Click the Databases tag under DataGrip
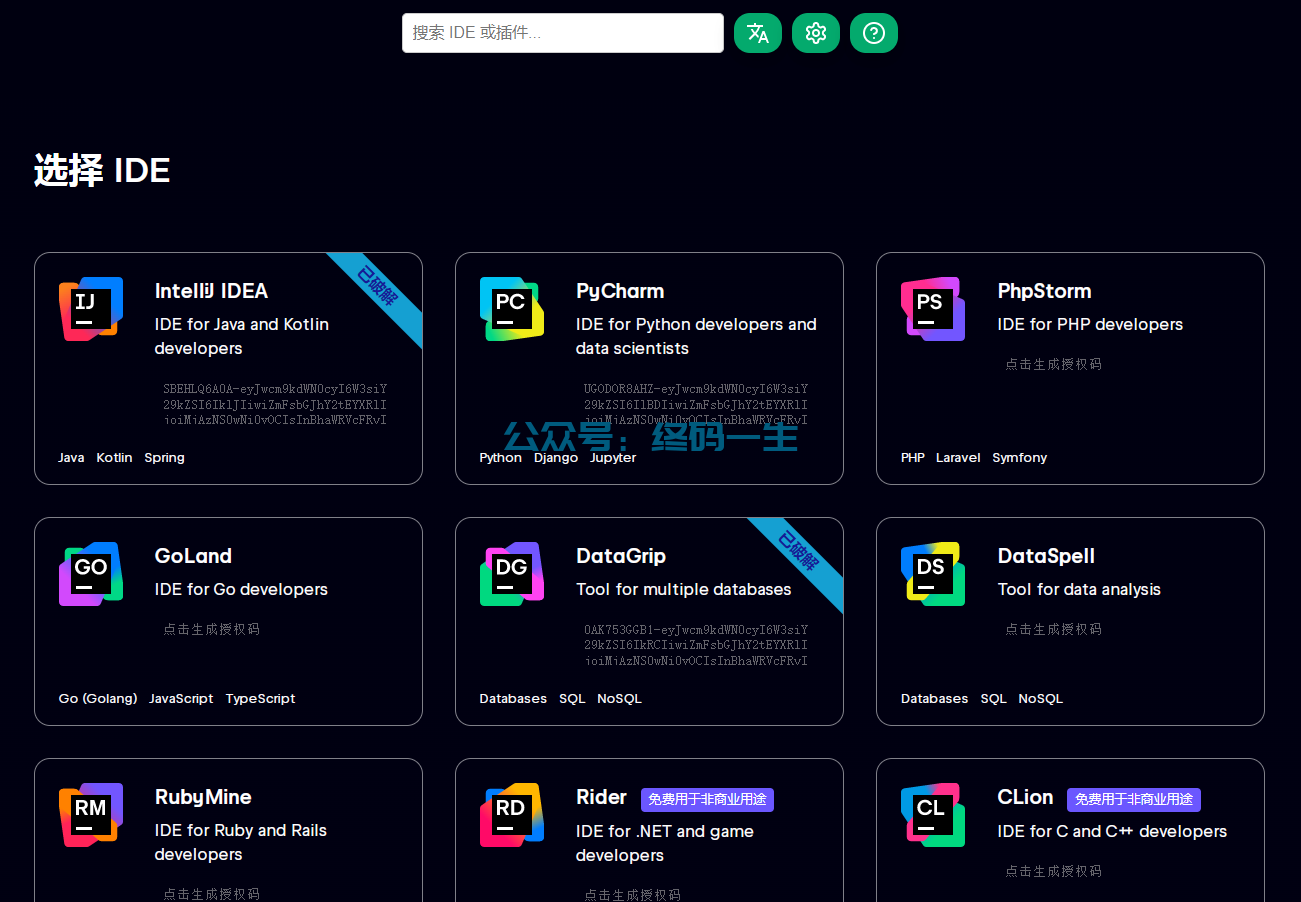 pos(513,699)
